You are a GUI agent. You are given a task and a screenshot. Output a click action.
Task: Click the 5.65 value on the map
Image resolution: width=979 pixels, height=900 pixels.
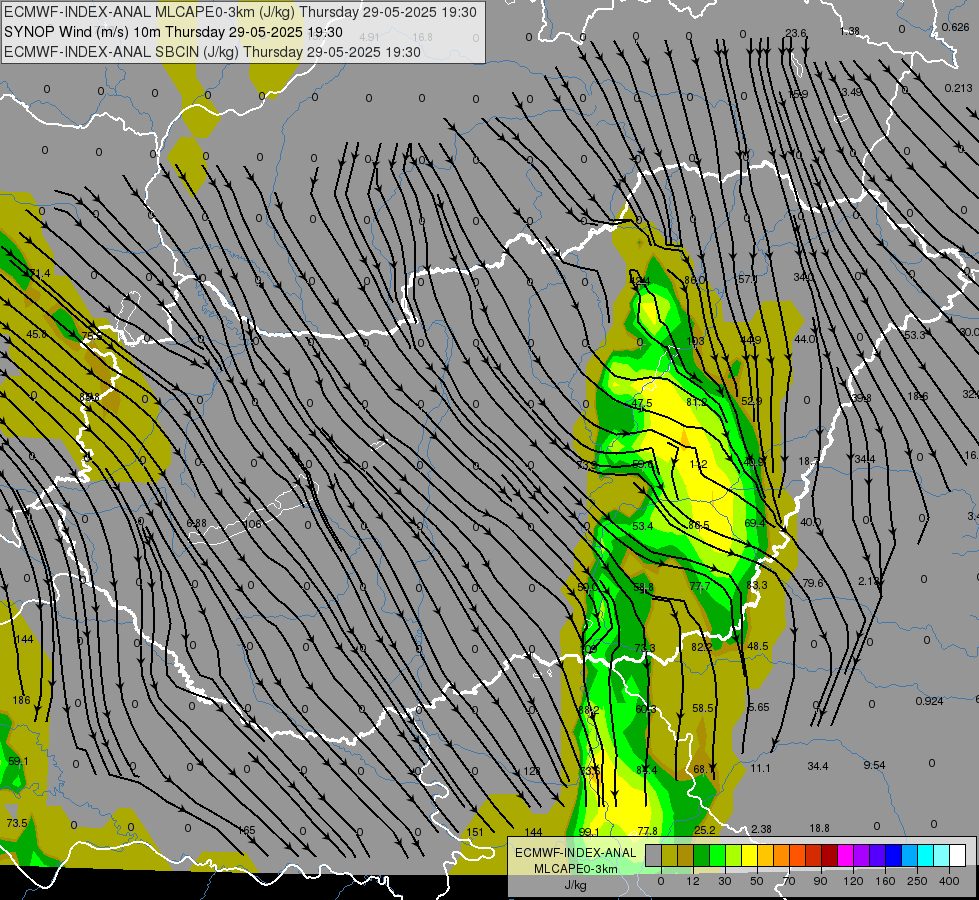tap(759, 707)
